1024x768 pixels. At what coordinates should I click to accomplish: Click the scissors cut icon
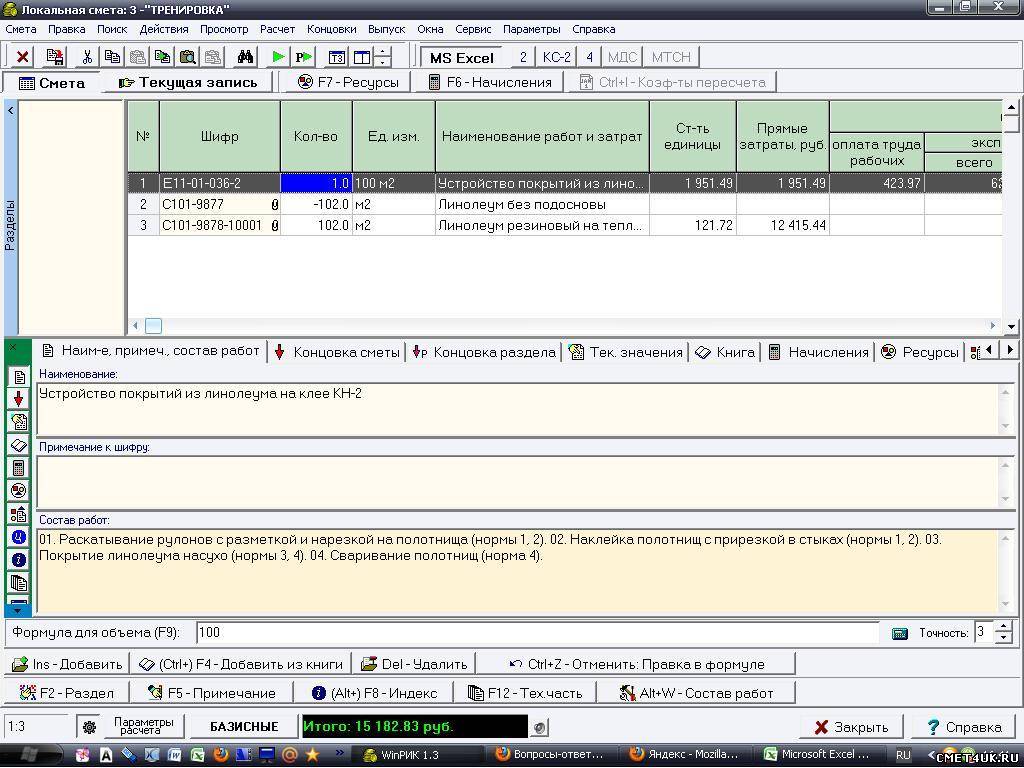87,57
